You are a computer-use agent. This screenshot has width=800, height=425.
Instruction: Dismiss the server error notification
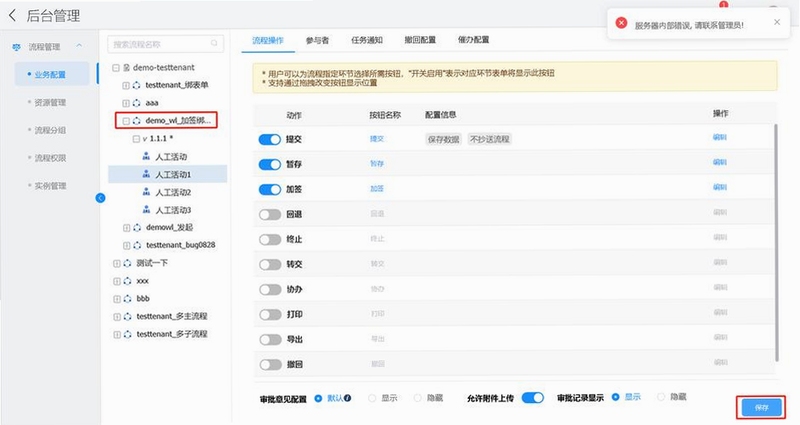(x=777, y=22)
